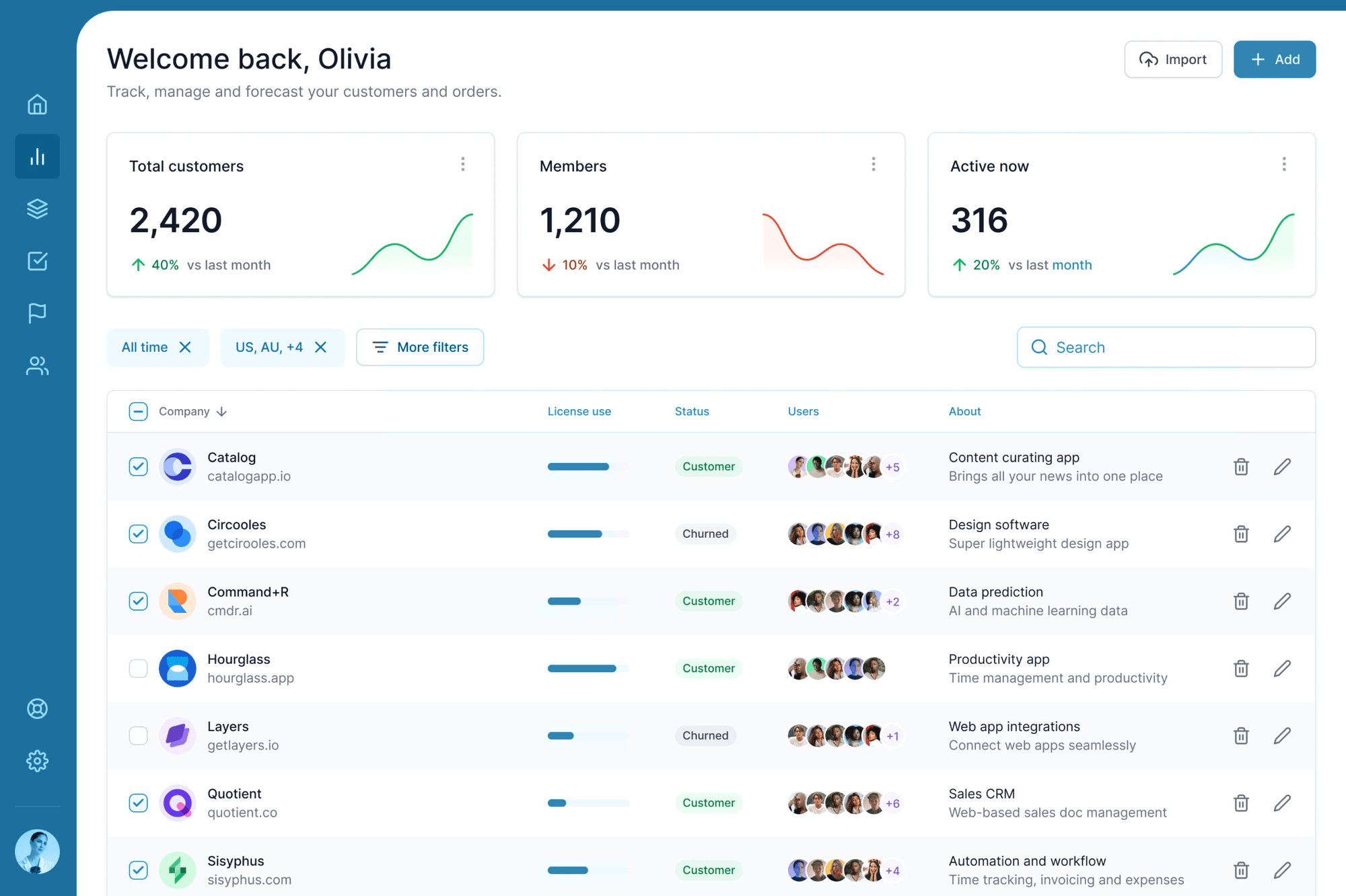The image size is (1346, 896).
Task: Check the Hourglass row checkbox
Action: pyautogui.click(x=138, y=668)
